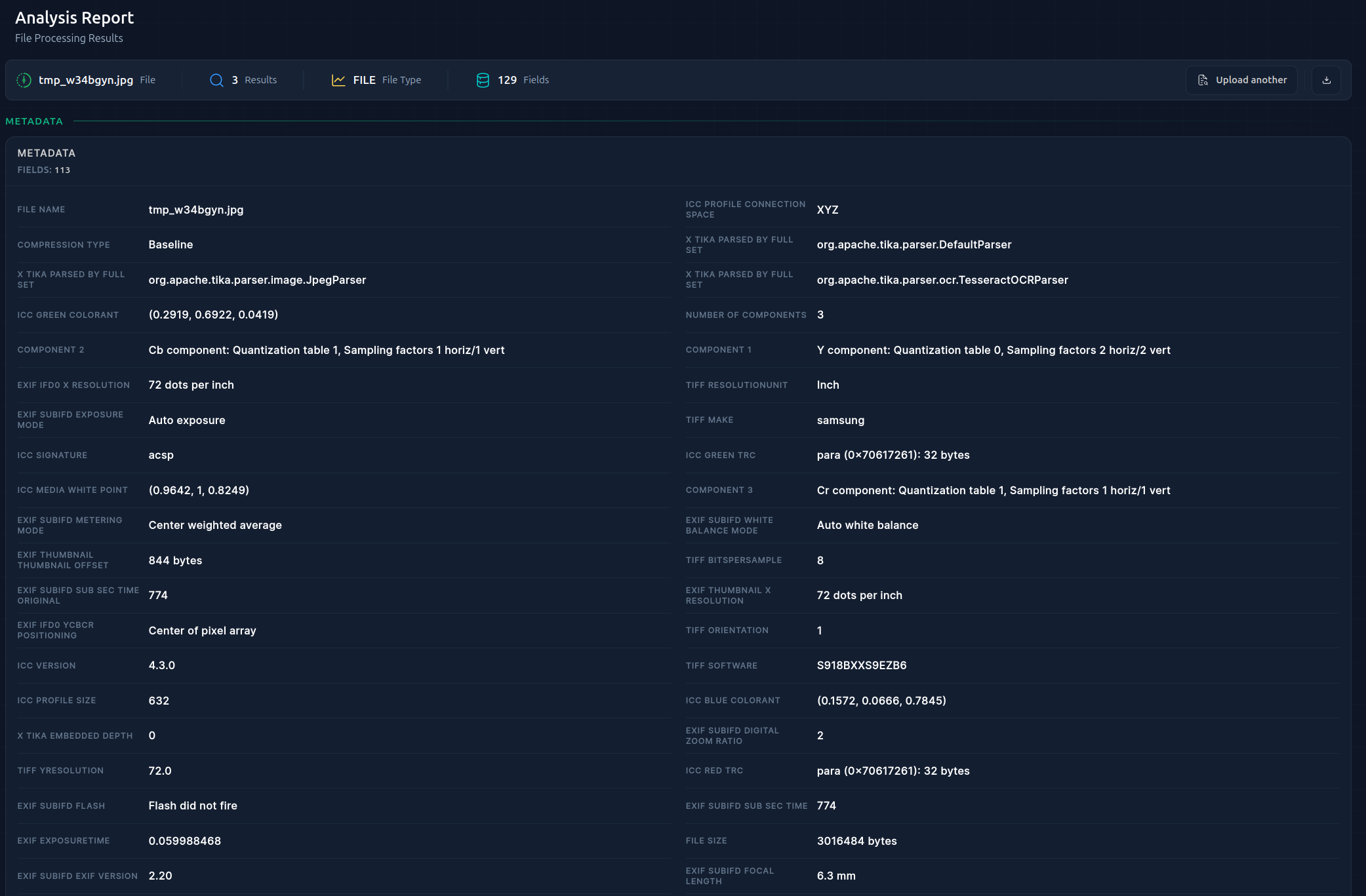
Task: Click the EXIF IFD0 X Resolution value
Action: [x=191, y=385]
